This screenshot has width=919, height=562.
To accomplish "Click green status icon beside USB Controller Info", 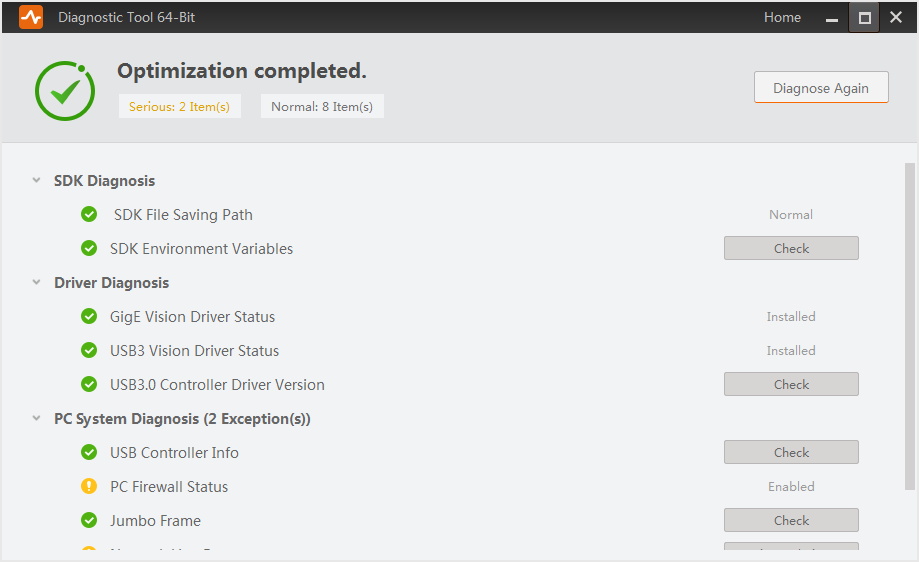I will 89,452.
